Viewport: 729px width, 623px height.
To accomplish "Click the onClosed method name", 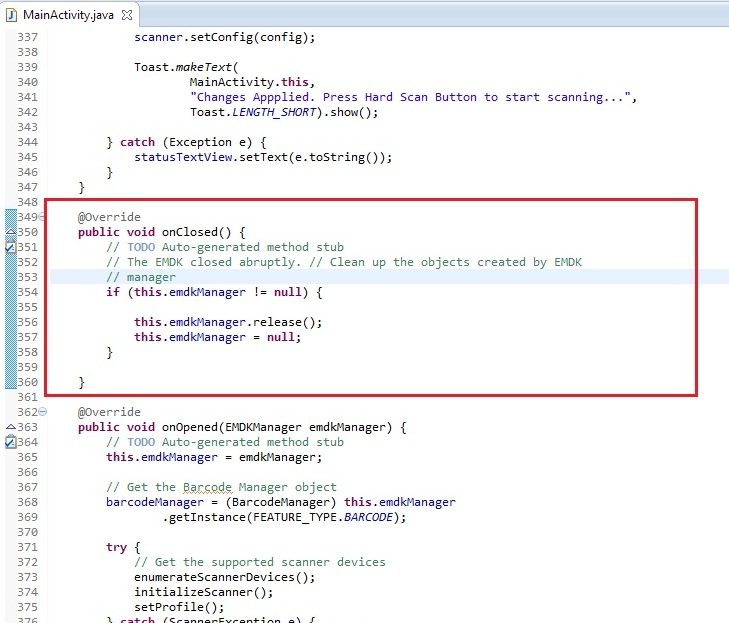I will (x=189, y=232).
